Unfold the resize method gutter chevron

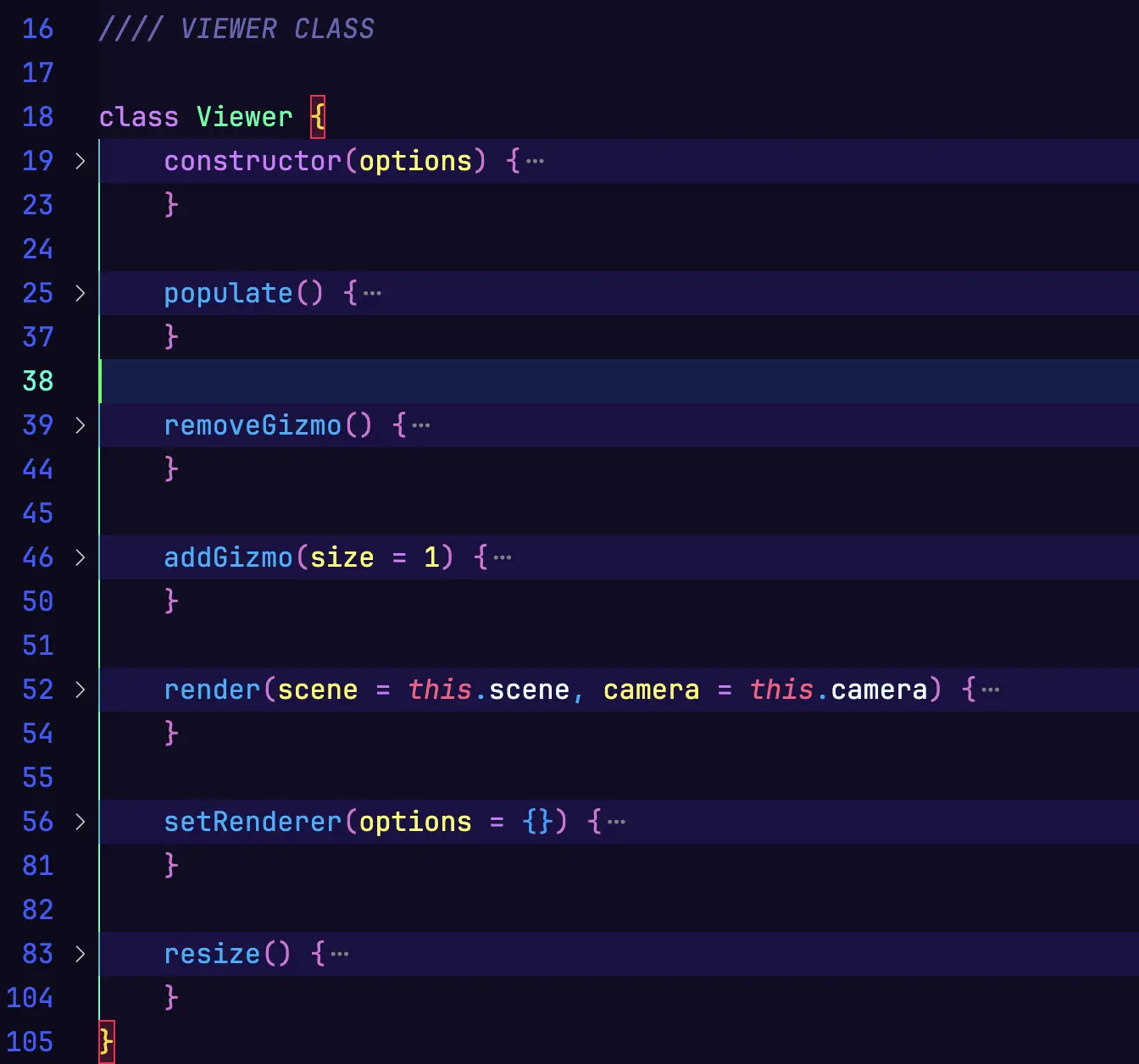(80, 954)
